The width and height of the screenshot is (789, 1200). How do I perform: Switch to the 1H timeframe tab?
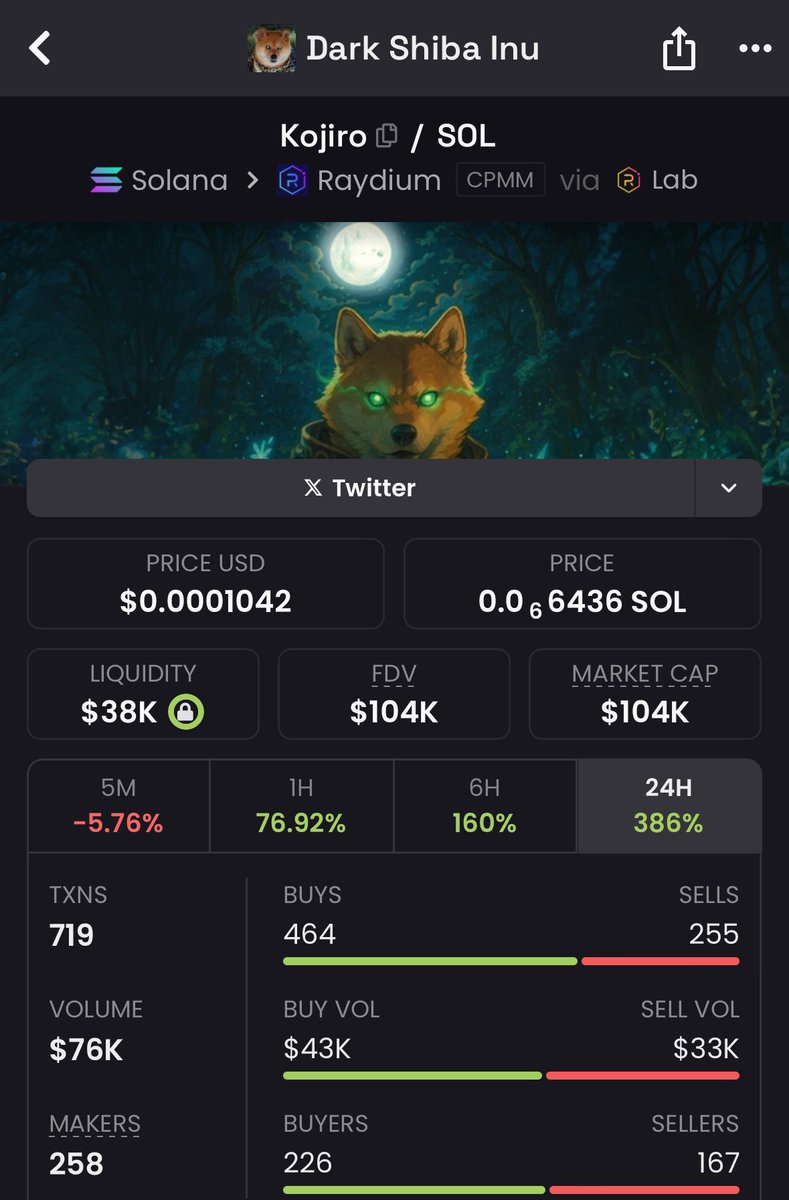[x=301, y=806]
